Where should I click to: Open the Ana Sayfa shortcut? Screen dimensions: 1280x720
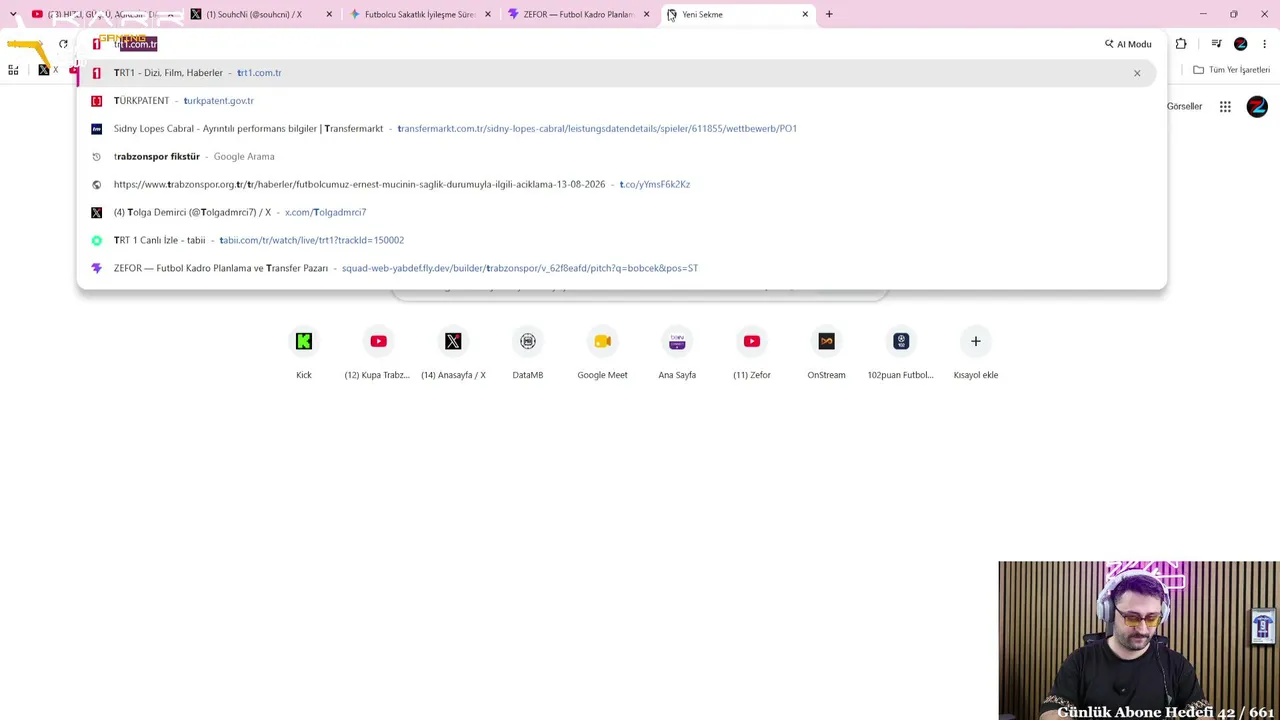pyautogui.click(x=677, y=352)
